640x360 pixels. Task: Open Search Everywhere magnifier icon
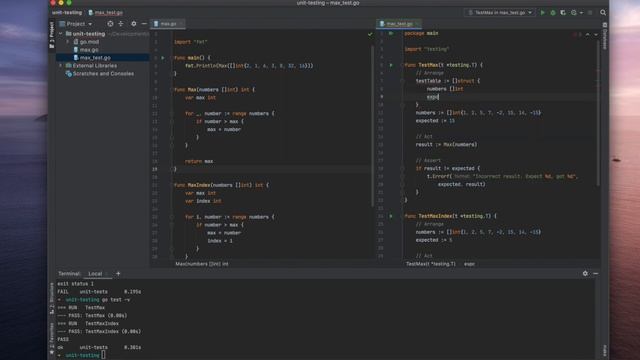click(603, 13)
